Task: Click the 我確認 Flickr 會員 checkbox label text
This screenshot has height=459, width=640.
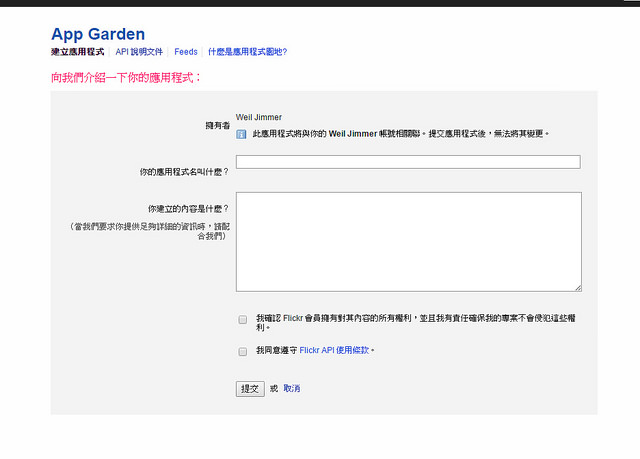Action: tap(400, 317)
